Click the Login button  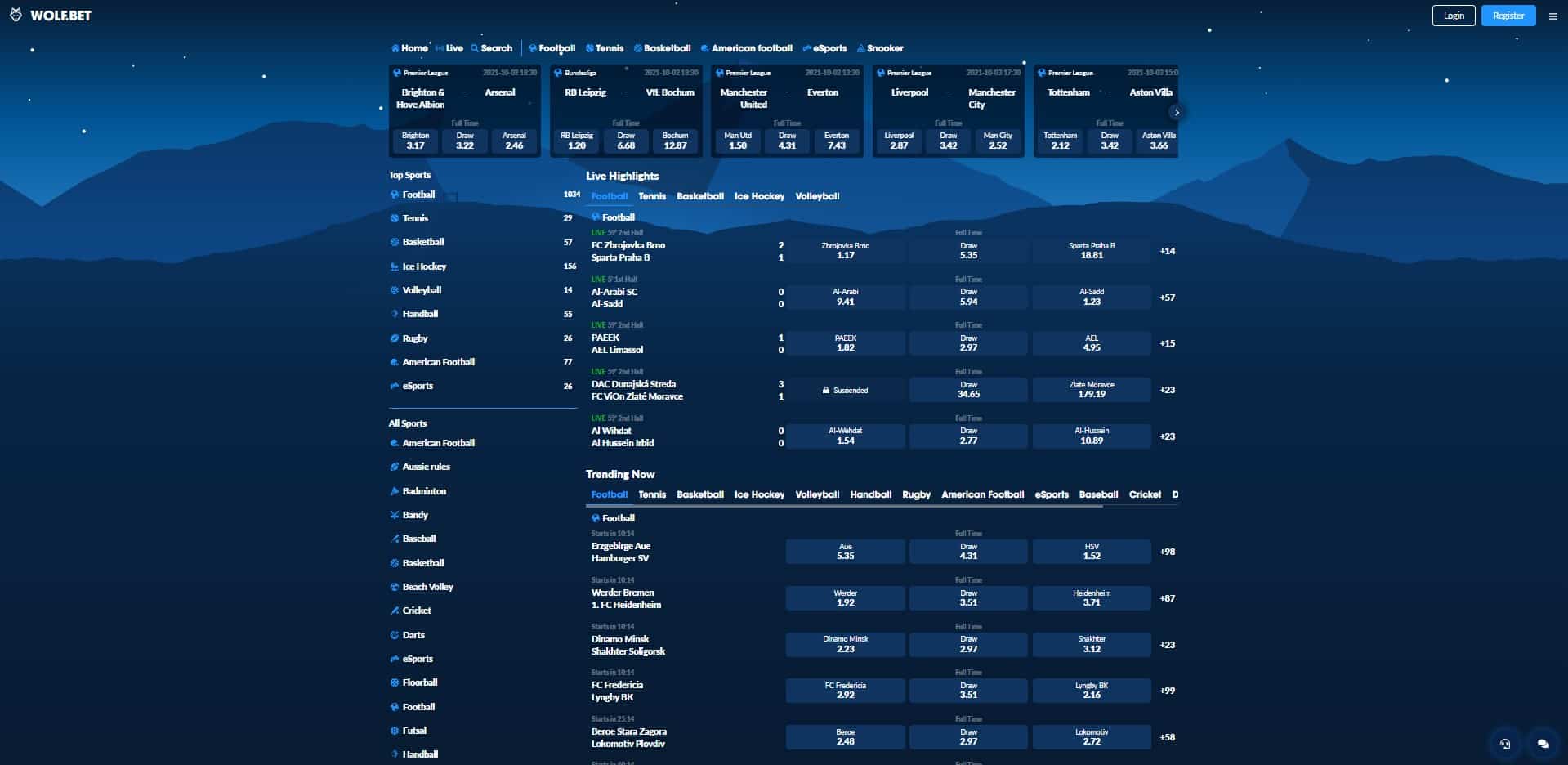(x=1454, y=16)
